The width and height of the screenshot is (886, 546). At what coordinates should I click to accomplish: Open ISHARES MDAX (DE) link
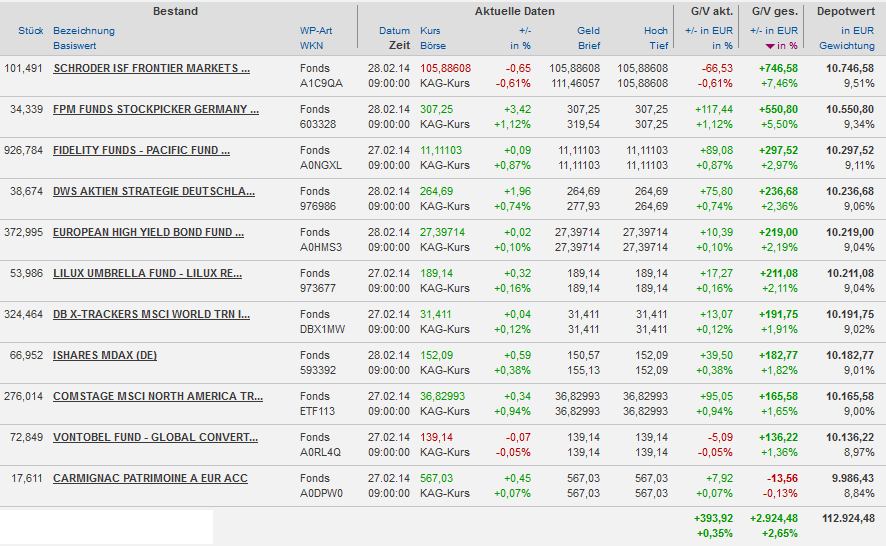tap(105, 356)
